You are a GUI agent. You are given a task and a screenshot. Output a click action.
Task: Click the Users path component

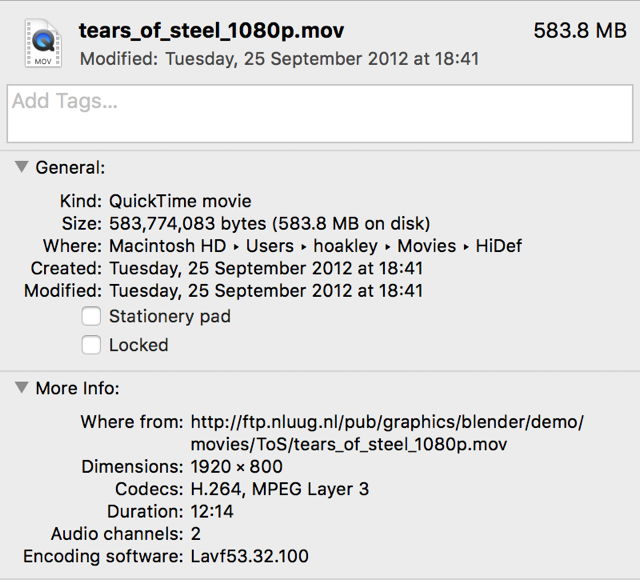point(270,246)
